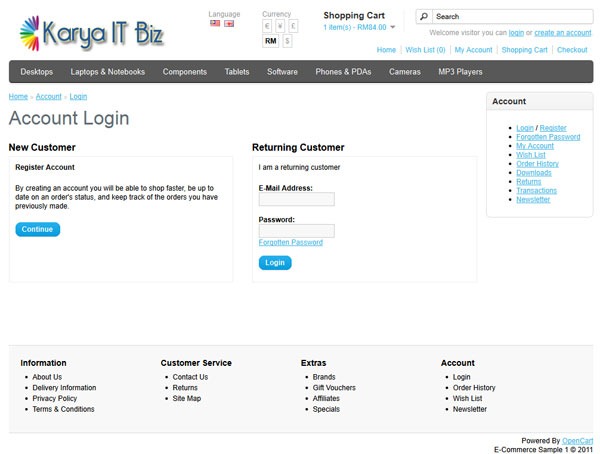
Task: Open Newsletter in Account sidebar
Action: (533, 200)
